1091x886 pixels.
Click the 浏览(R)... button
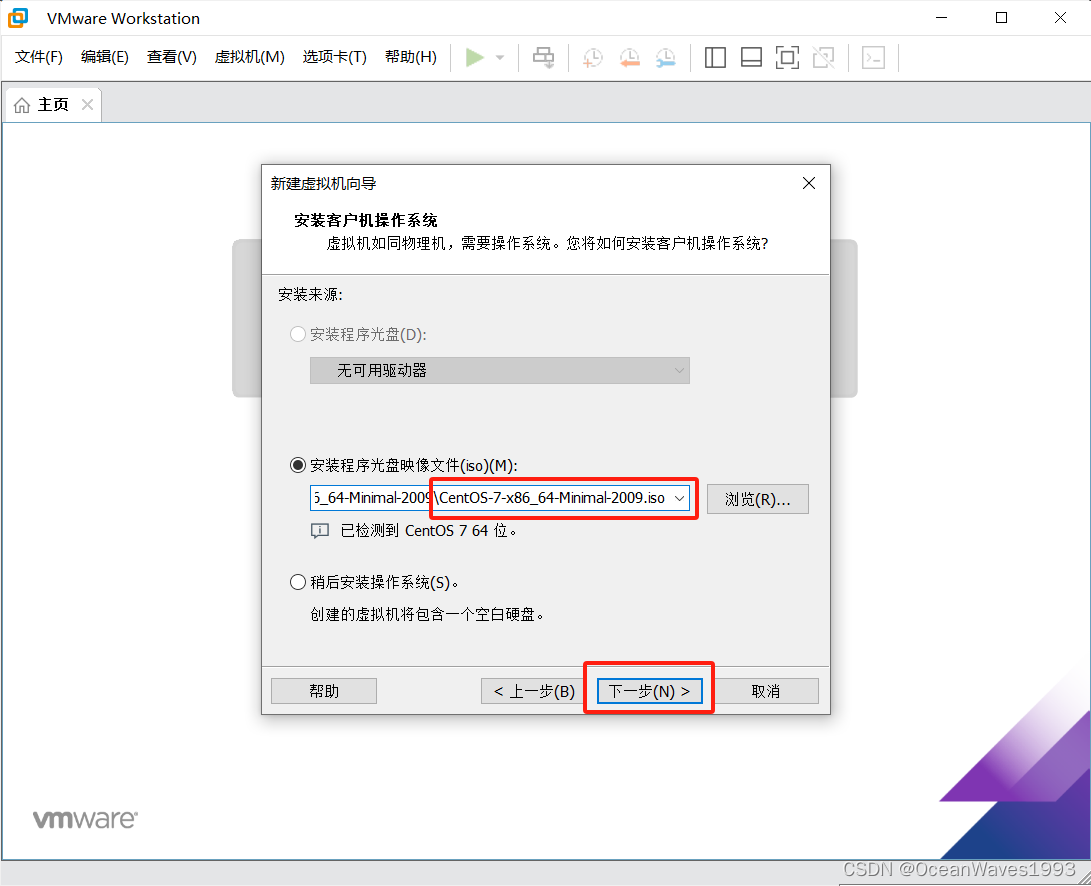pyautogui.click(x=758, y=499)
